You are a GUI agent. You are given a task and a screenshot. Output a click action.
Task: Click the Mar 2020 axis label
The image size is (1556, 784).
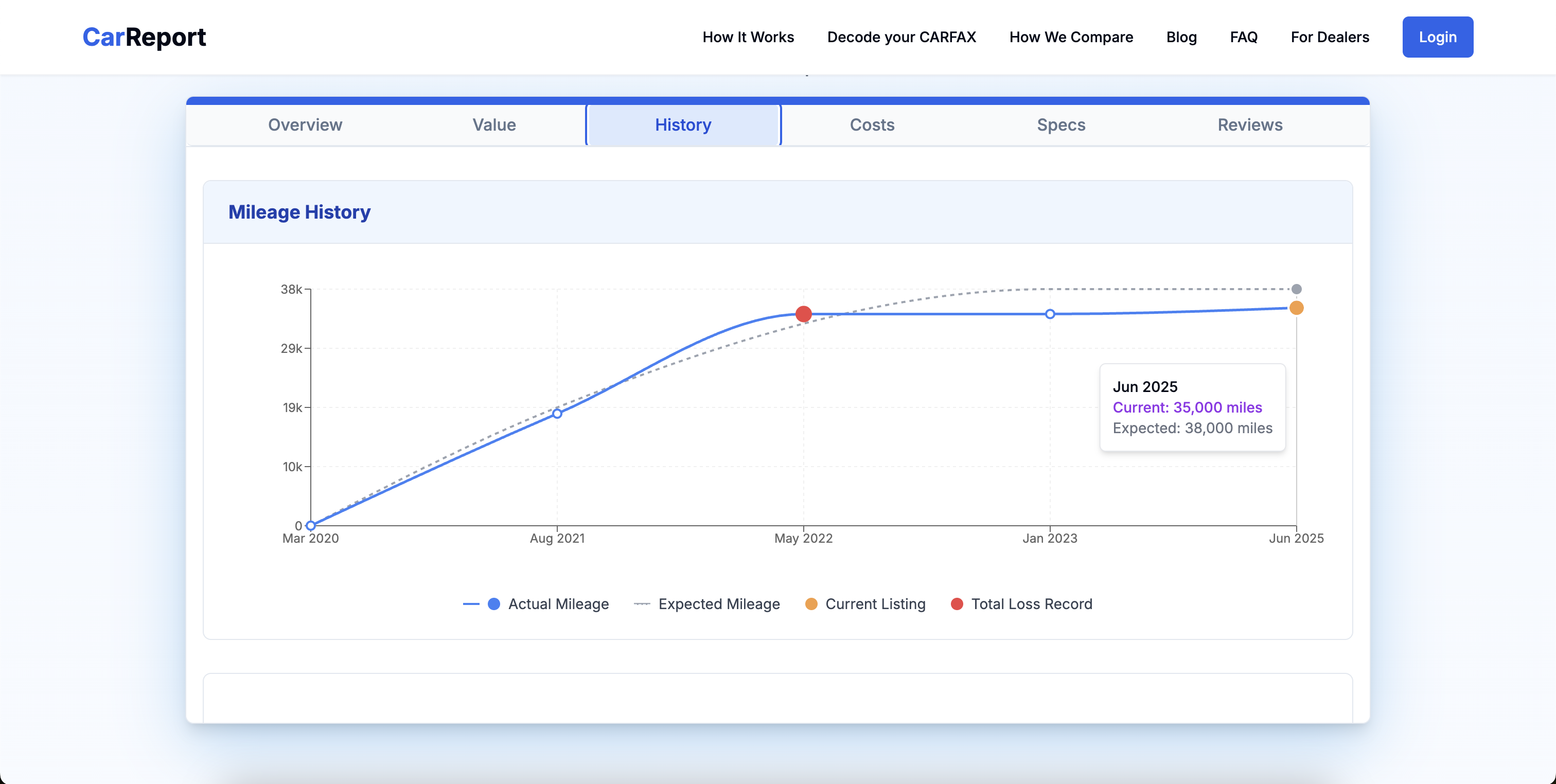pyautogui.click(x=310, y=538)
